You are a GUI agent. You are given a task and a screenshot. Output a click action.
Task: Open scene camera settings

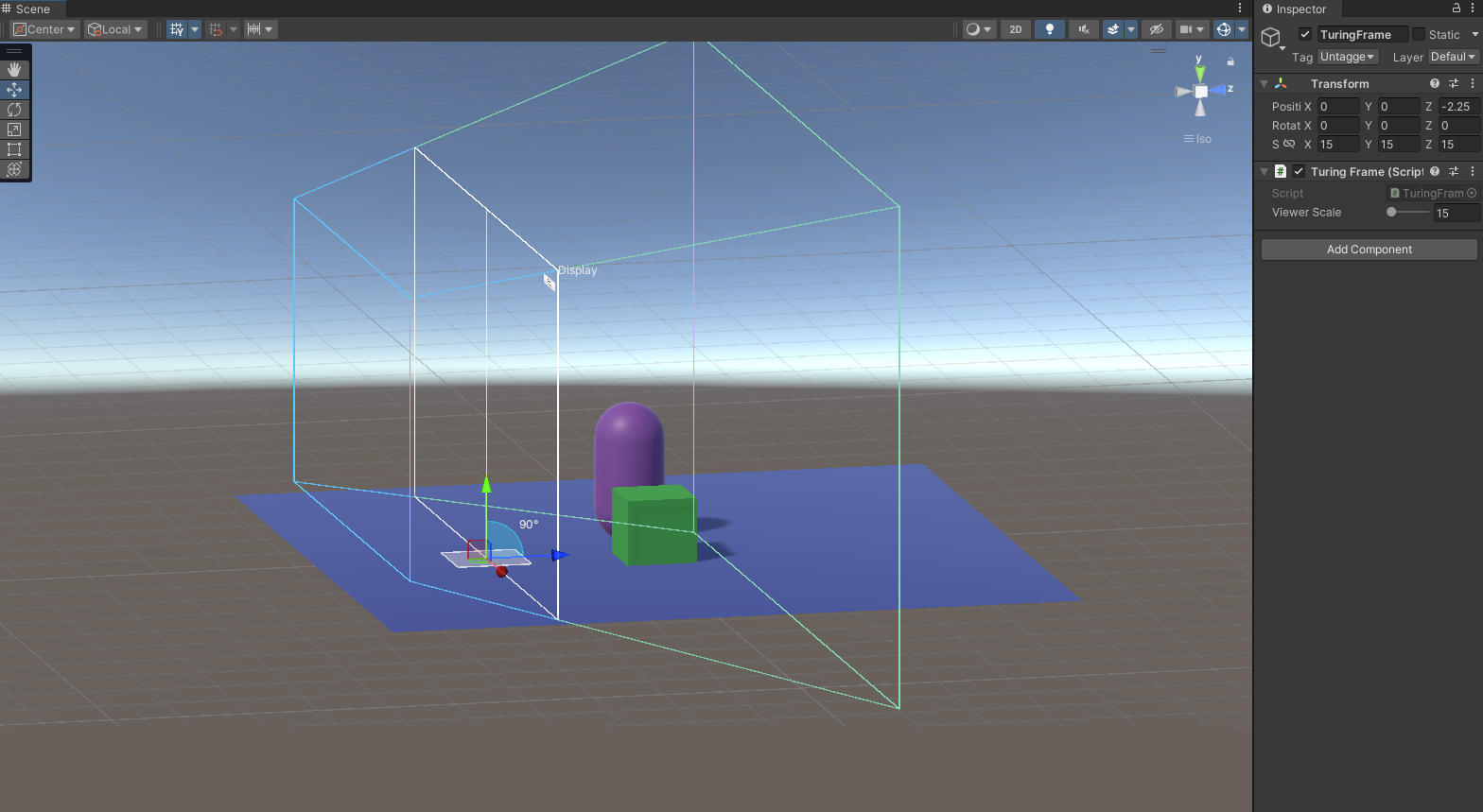click(x=1191, y=29)
